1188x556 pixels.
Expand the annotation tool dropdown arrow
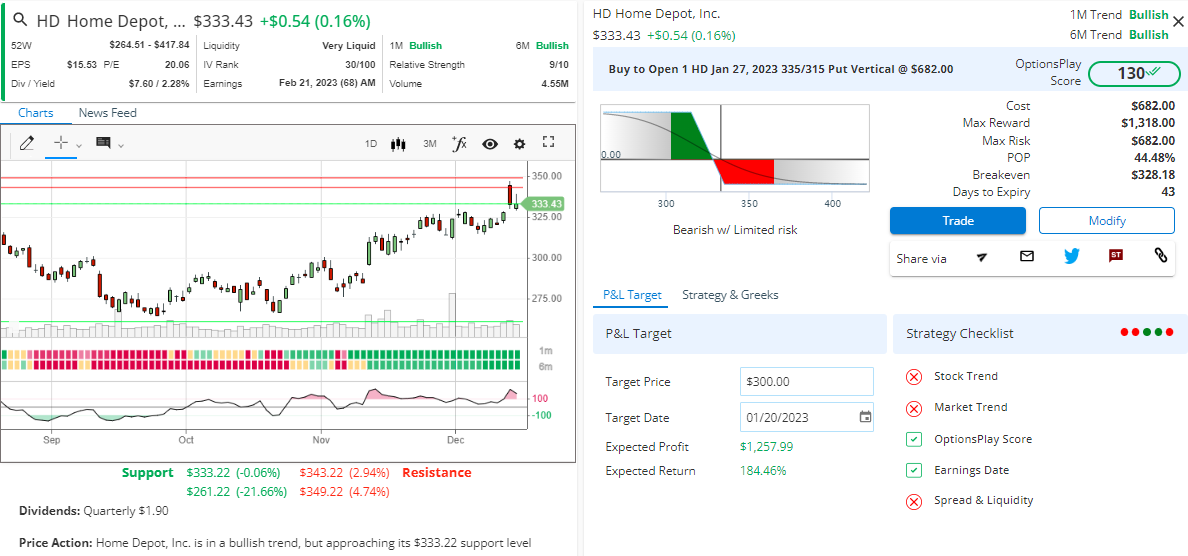[x=121, y=145]
